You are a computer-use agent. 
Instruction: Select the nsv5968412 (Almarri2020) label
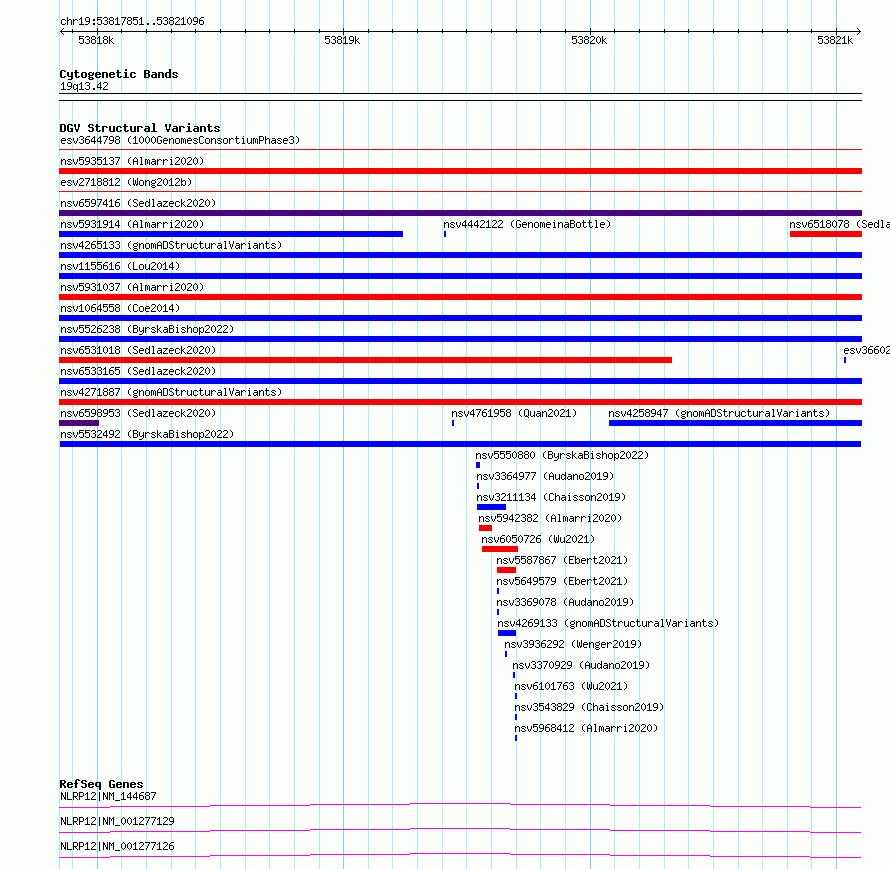click(586, 728)
